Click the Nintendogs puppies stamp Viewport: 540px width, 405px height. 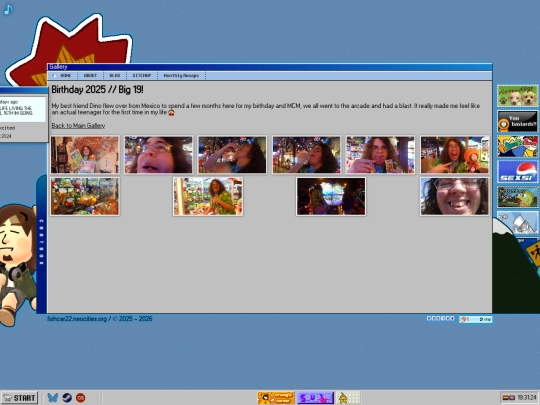click(x=517, y=96)
